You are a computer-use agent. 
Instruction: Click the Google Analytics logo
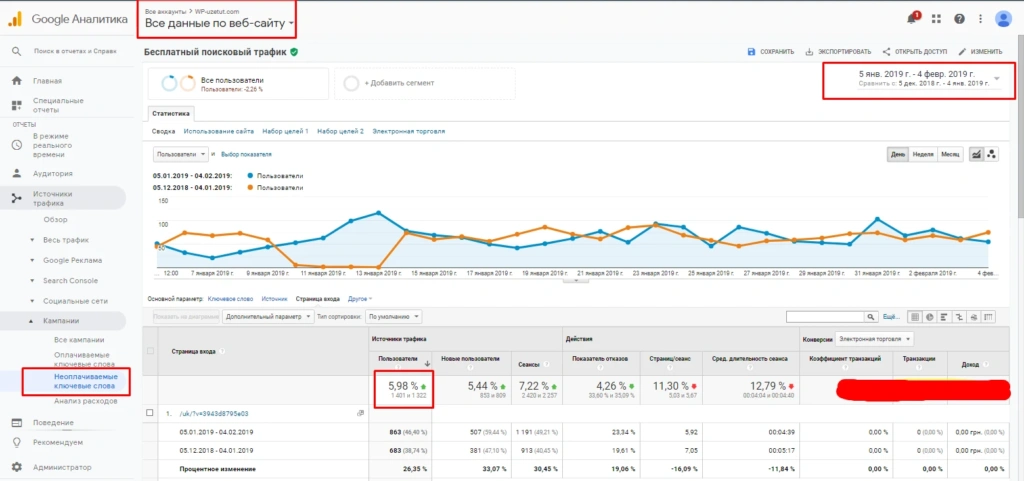(x=15, y=18)
